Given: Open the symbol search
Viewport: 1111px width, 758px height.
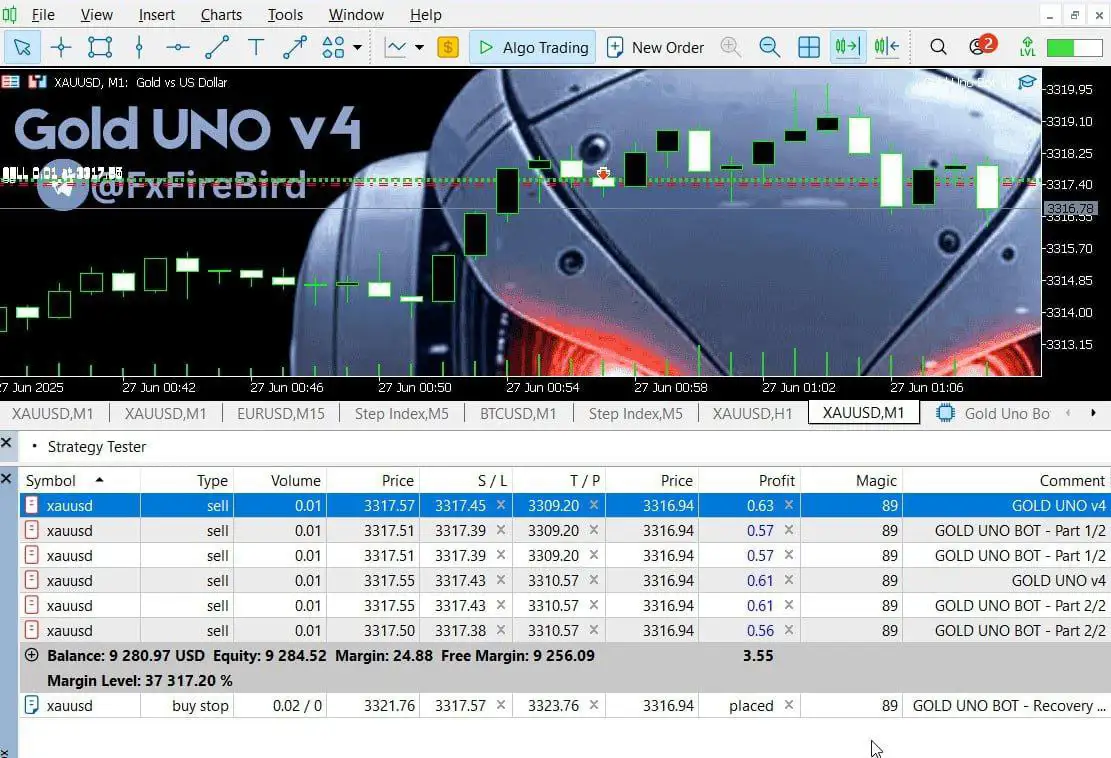Looking at the screenshot, I should pos(938,47).
